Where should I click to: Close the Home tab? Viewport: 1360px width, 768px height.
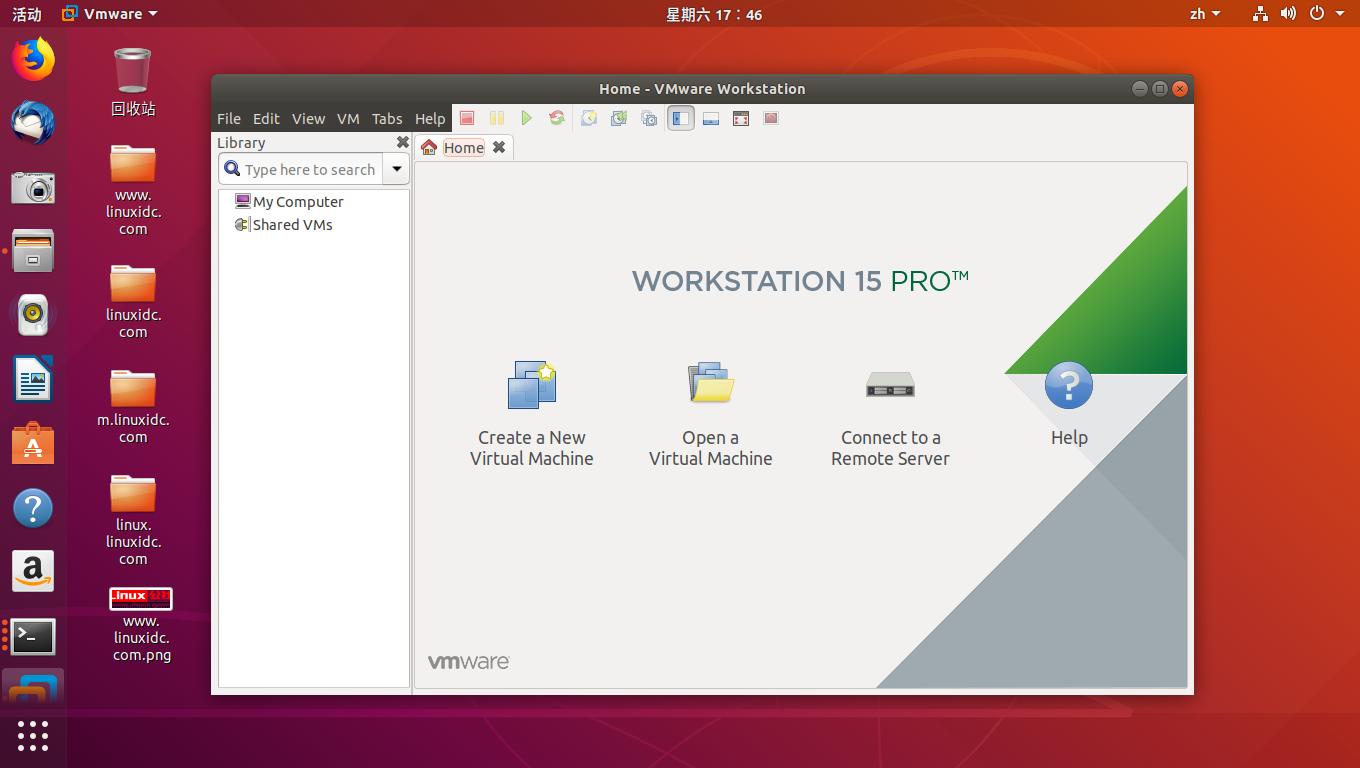[499, 147]
